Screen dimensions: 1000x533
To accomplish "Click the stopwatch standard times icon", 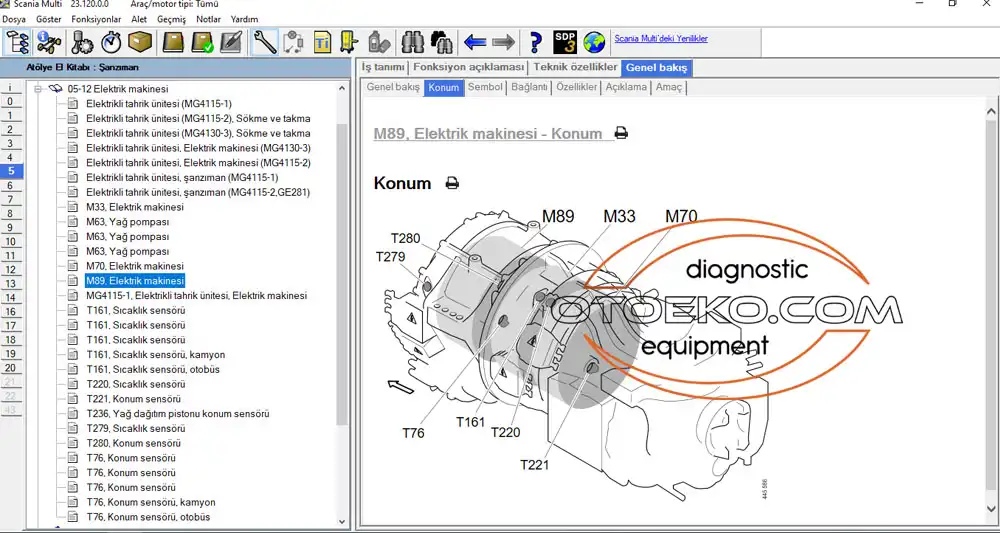I will click(111, 42).
